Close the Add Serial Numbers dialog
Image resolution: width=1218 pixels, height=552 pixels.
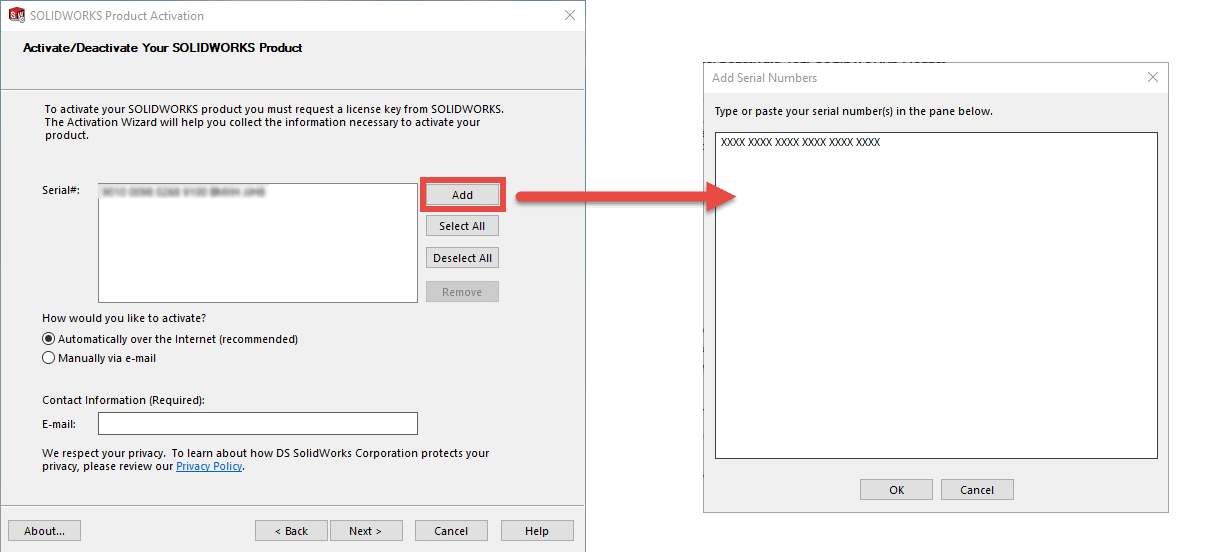point(1153,78)
